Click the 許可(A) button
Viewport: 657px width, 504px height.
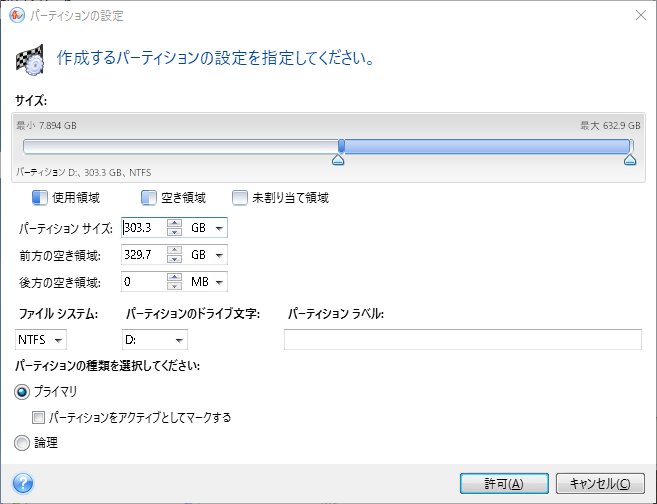click(504, 484)
